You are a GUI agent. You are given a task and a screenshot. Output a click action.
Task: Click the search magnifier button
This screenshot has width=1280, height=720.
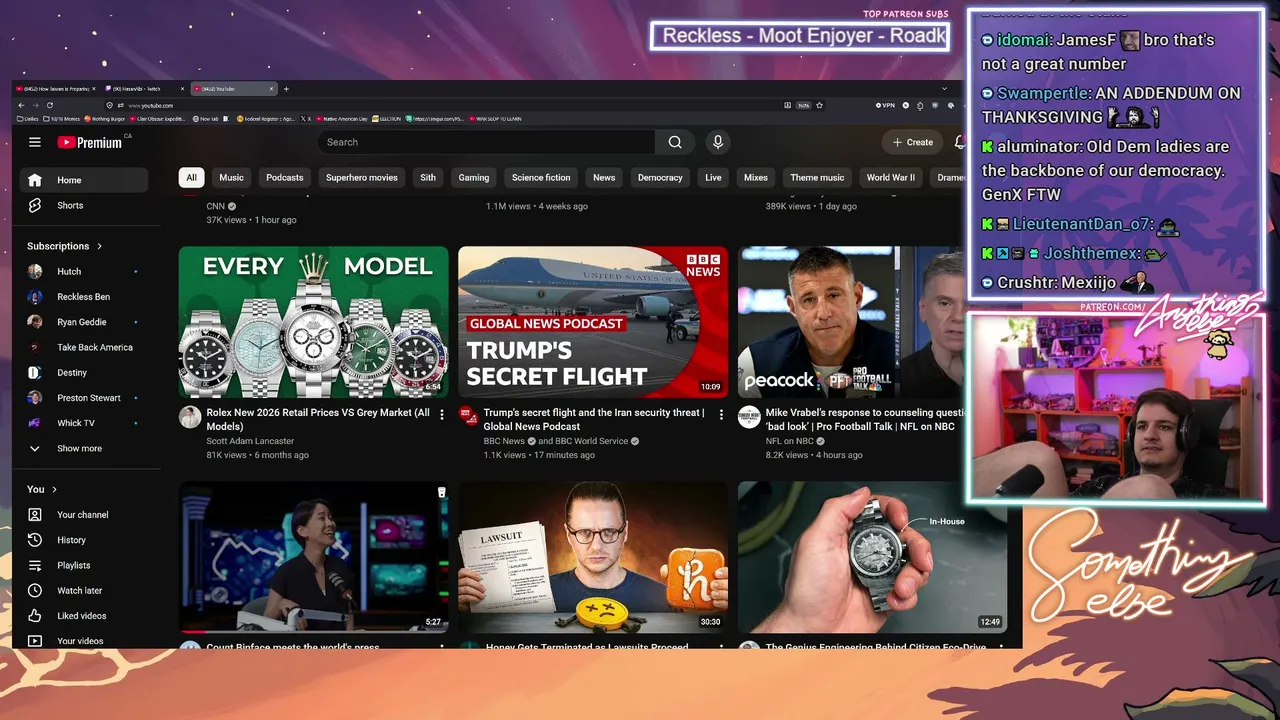click(675, 142)
